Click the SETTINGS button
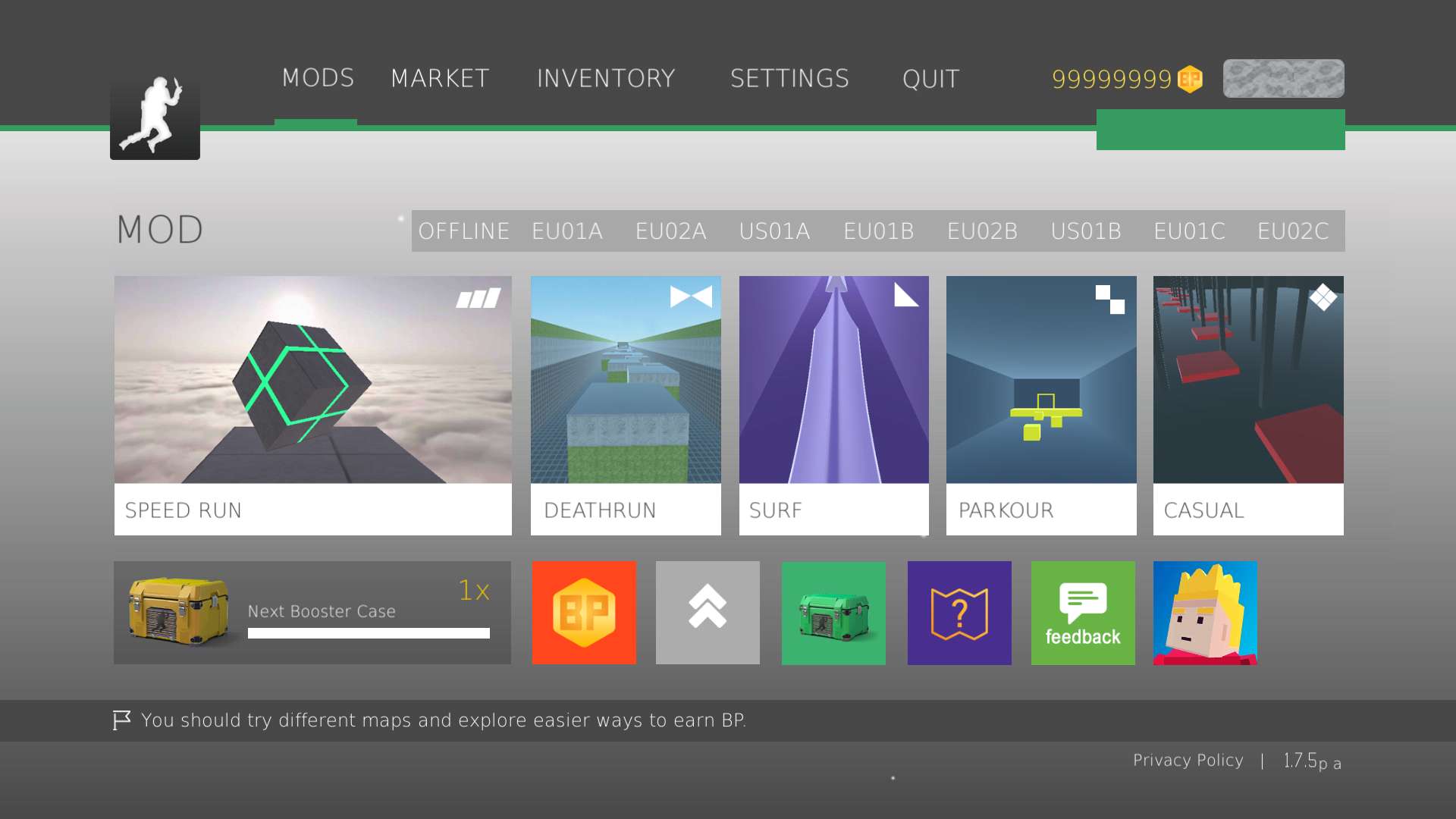Image resolution: width=1456 pixels, height=819 pixels. click(x=789, y=79)
